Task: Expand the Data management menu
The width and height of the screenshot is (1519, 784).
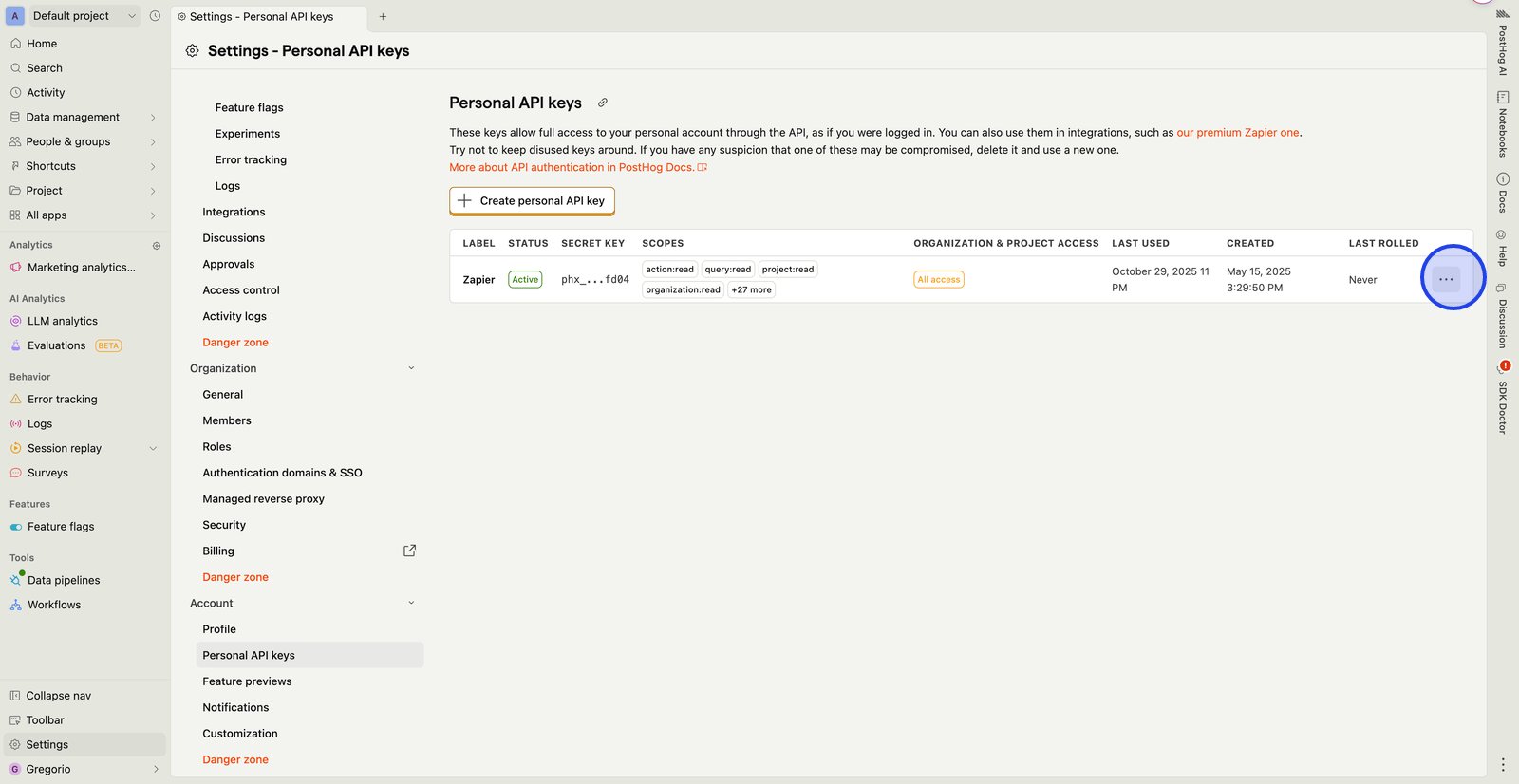Action: pos(153,118)
